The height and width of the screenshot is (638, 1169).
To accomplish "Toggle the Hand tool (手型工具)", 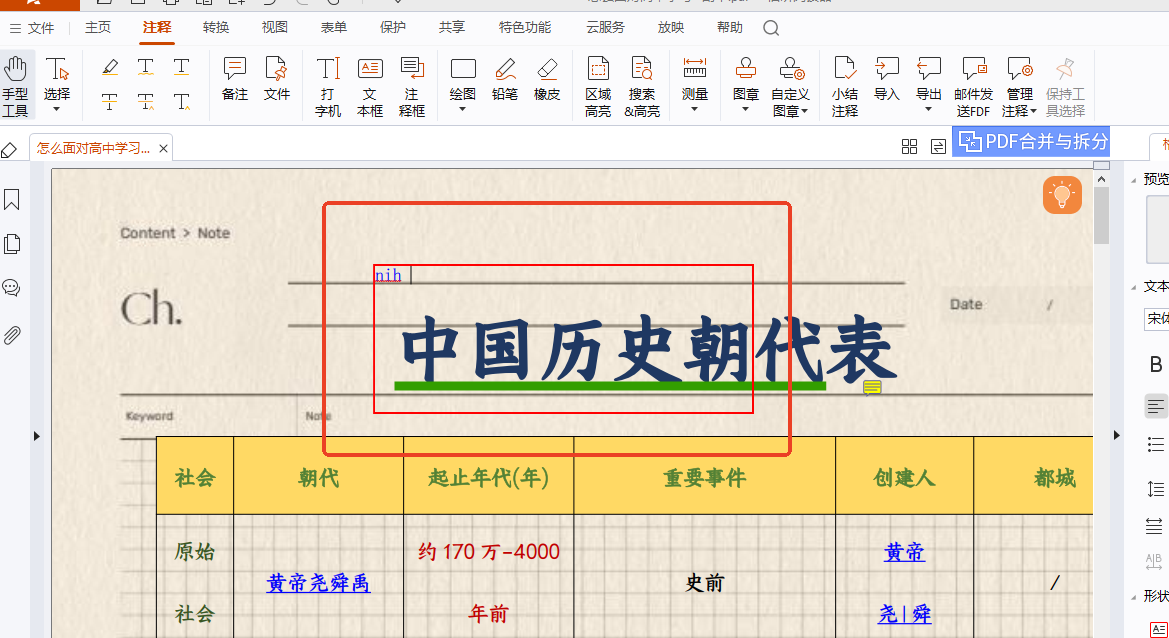I will tap(15, 86).
